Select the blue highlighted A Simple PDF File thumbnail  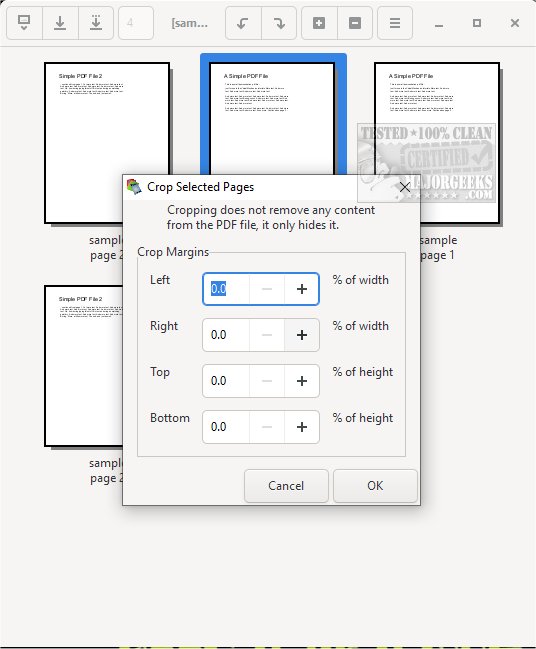click(x=273, y=116)
